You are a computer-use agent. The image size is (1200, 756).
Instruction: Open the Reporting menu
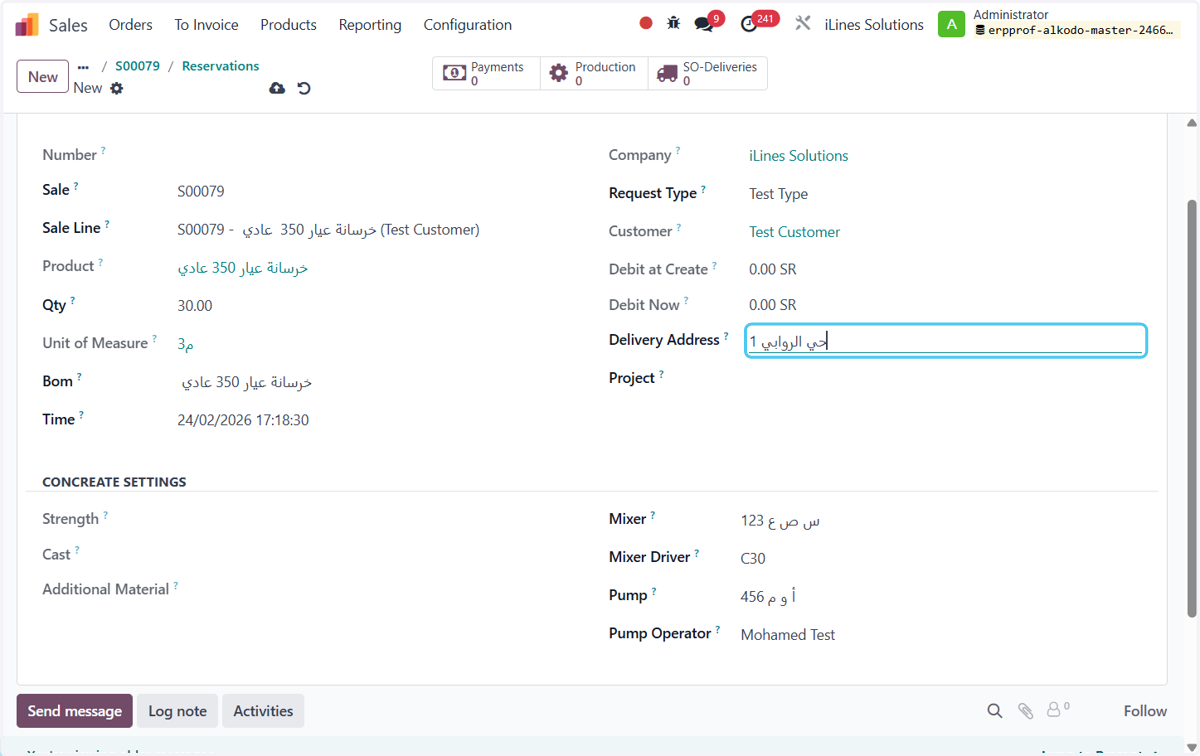tap(370, 24)
